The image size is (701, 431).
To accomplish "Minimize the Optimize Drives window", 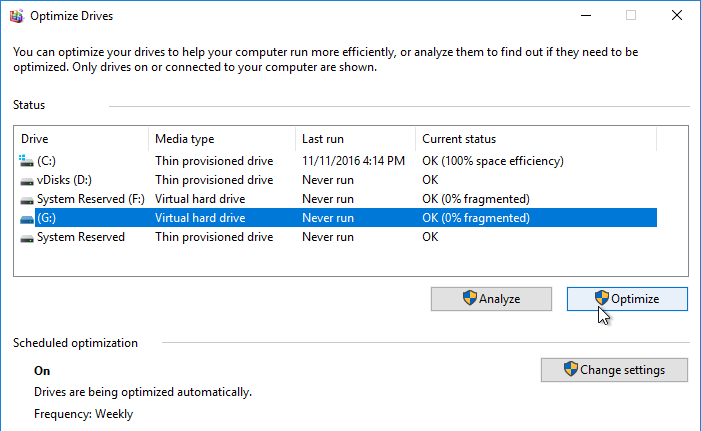I will pyautogui.click(x=586, y=16).
